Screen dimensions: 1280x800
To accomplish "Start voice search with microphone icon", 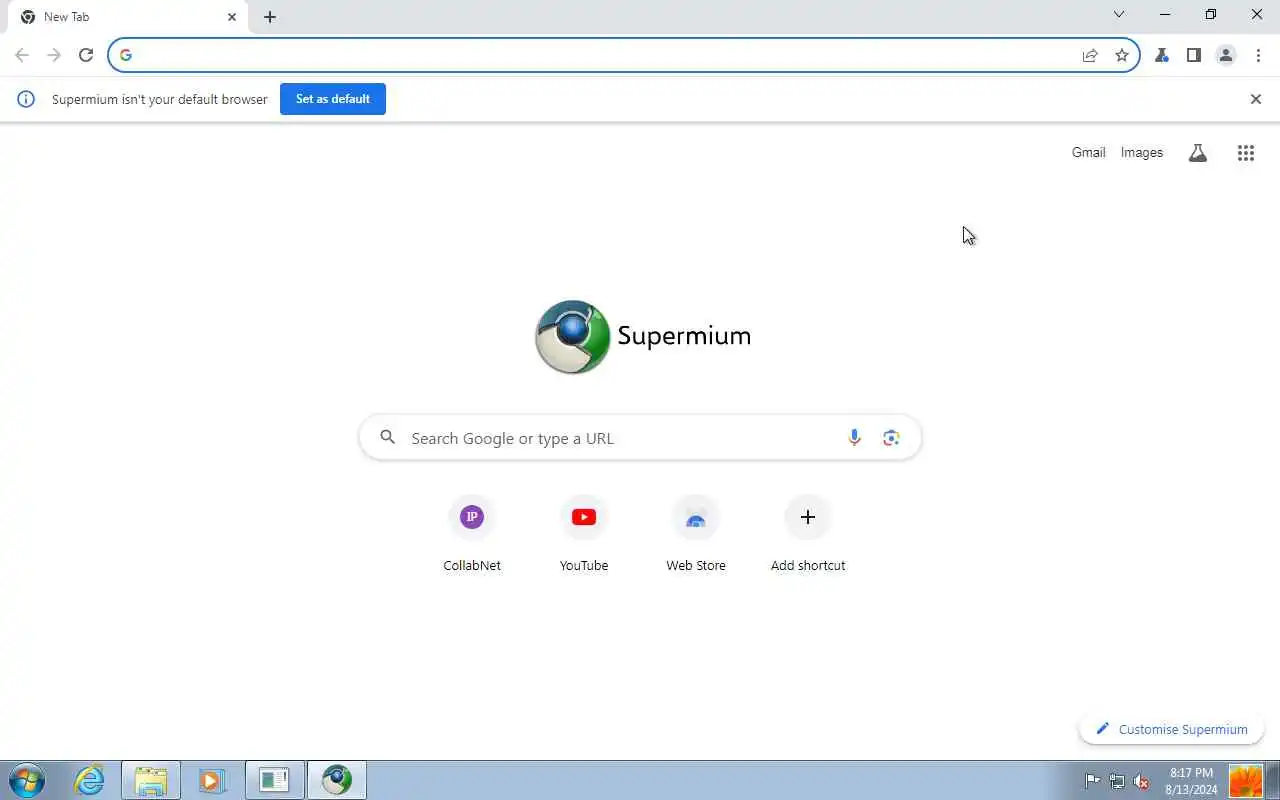I will click(854, 438).
